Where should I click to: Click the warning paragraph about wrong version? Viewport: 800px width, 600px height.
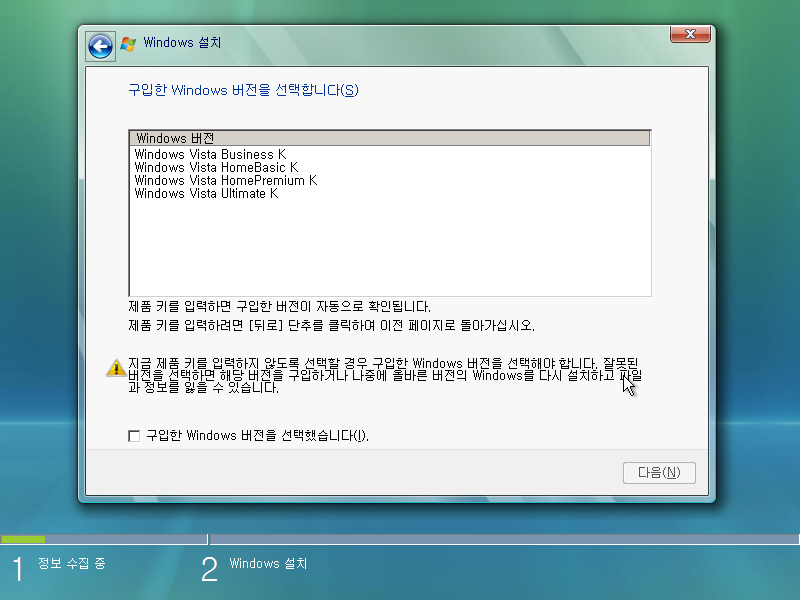[x=385, y=376]
